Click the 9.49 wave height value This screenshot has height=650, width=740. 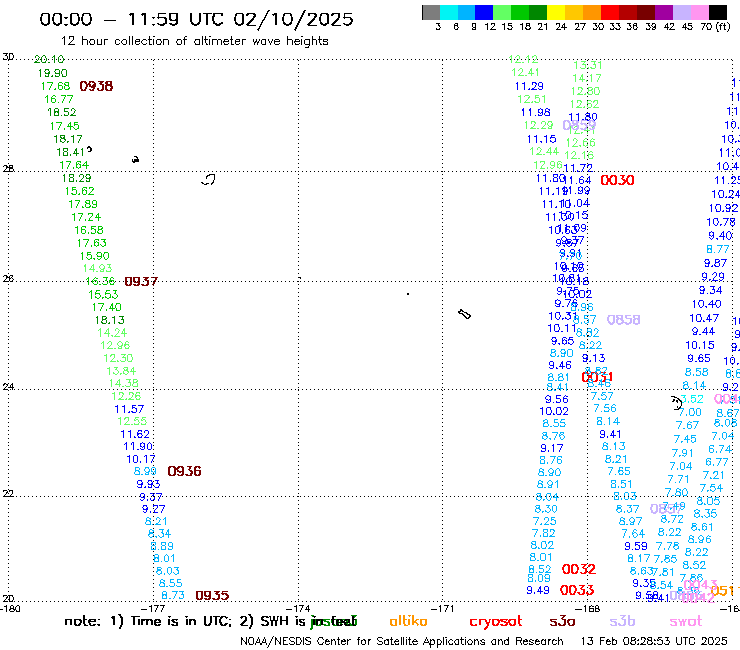click(538, 590)
